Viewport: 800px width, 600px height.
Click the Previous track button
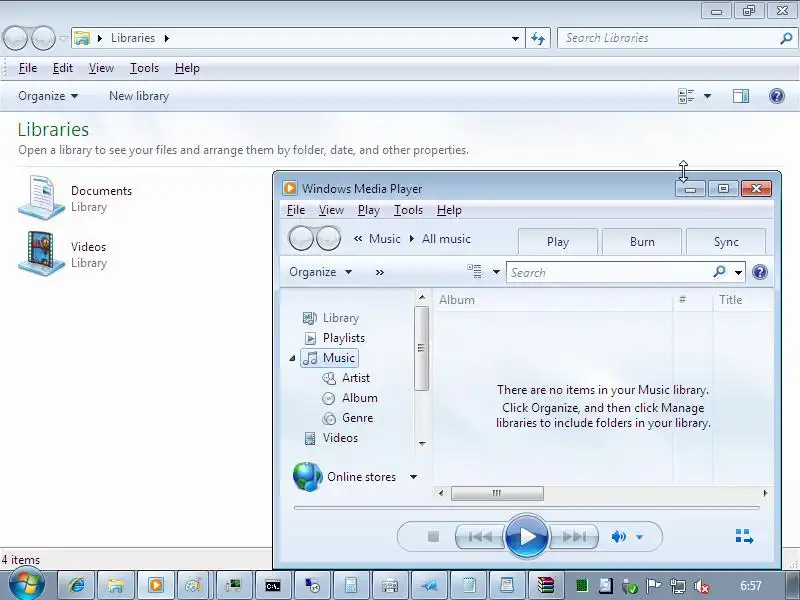click(480, 536)
